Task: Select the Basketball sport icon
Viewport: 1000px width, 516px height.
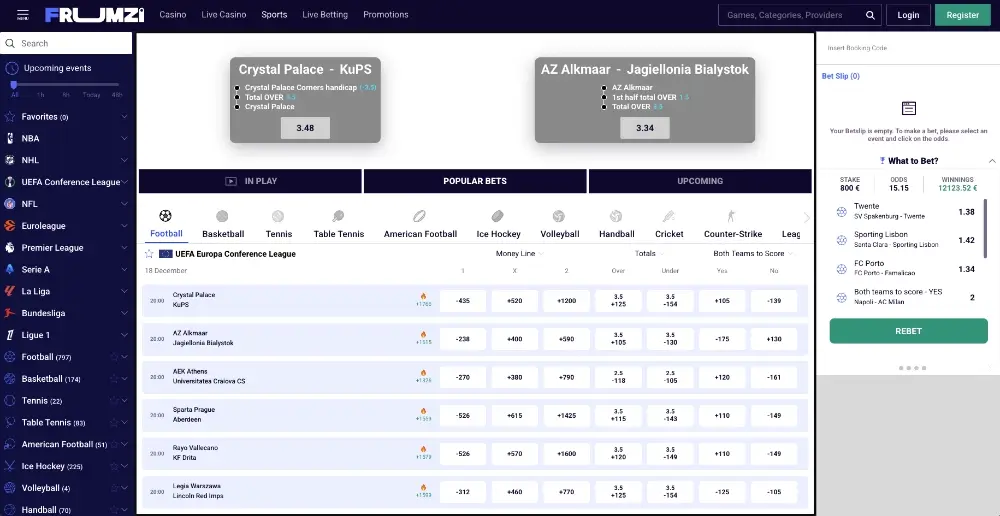Action: click(x=222, y=216)
